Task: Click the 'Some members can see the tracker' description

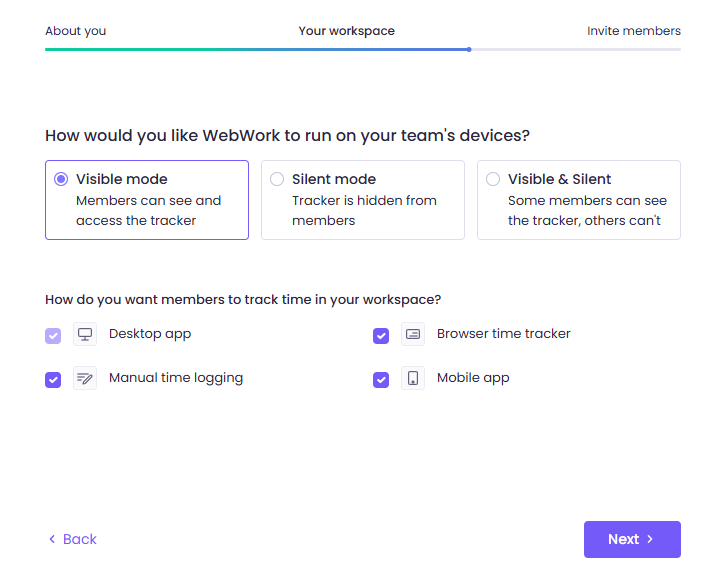Action: [587, 211]
